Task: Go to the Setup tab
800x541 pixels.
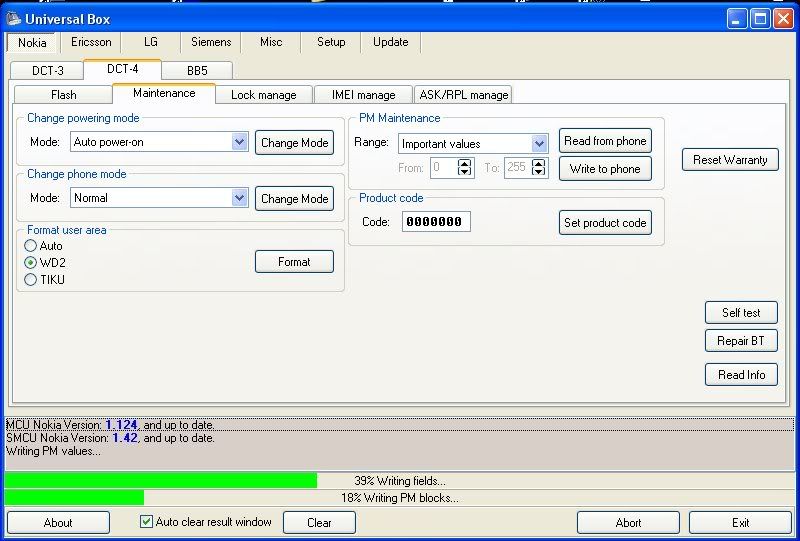Action: click(331, 42)
